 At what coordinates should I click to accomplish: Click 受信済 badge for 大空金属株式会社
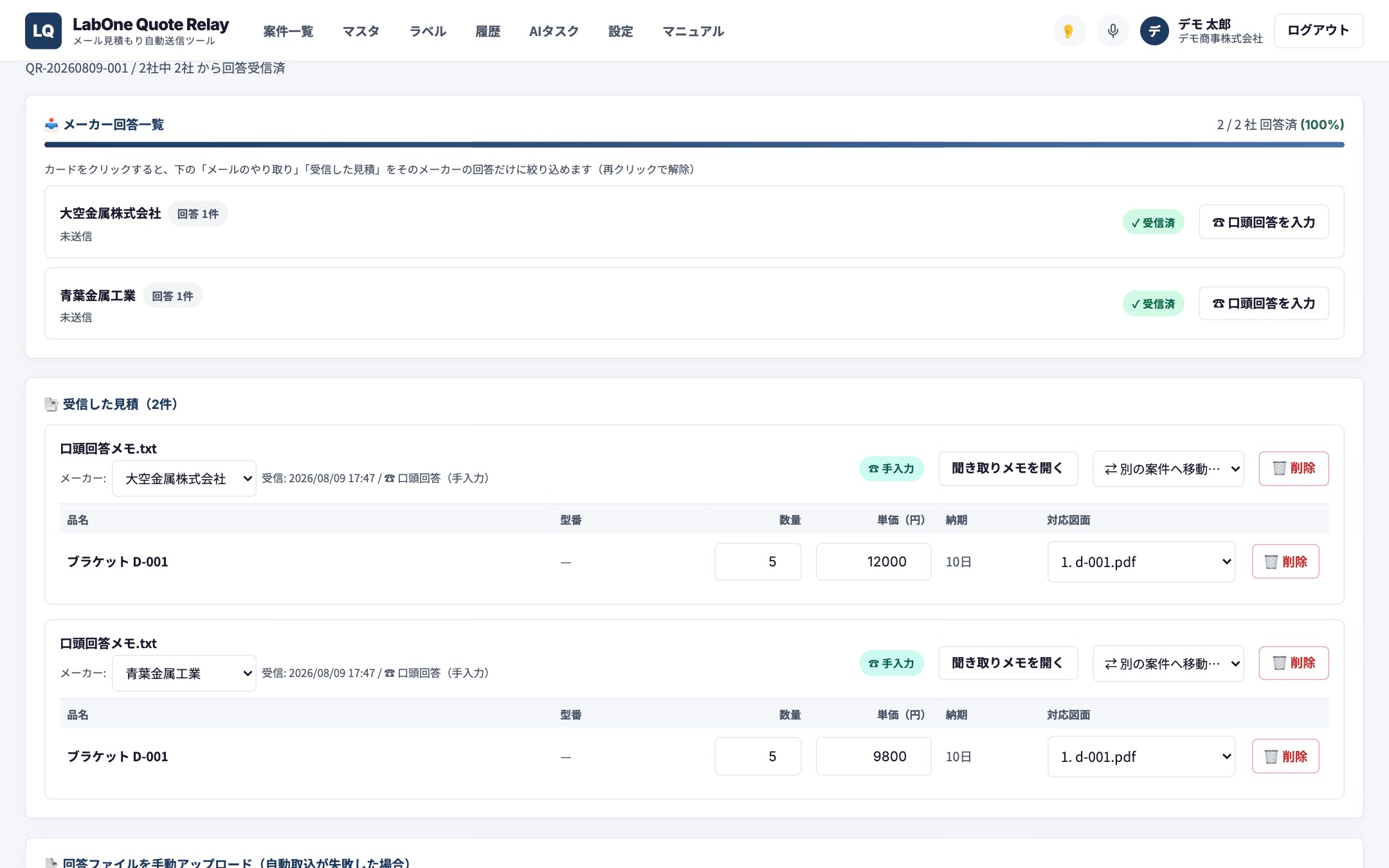[x=1153, y=222]
